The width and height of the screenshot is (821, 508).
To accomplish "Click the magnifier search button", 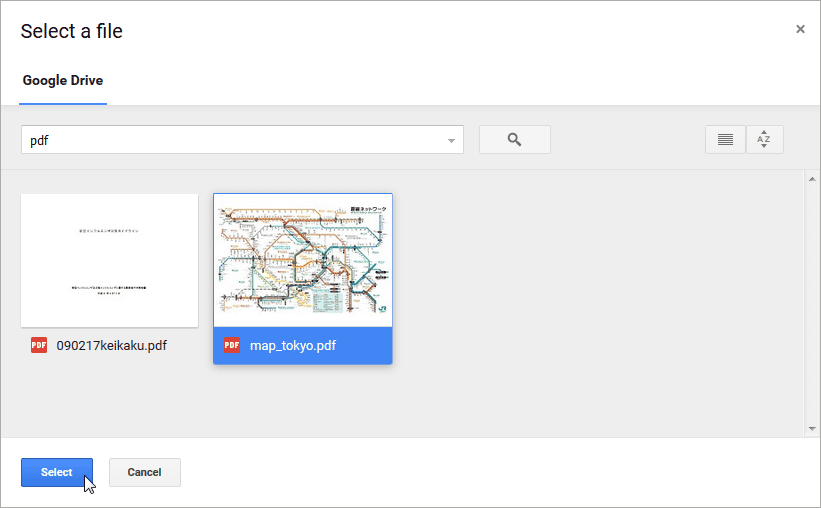I will coord(515,139).
